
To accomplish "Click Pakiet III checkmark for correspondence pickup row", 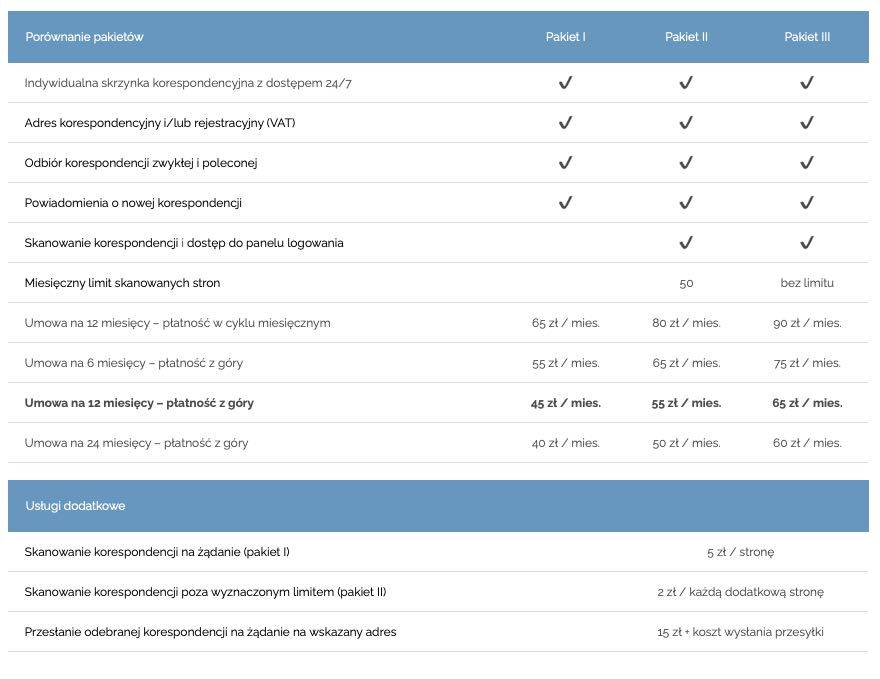I will 807,163.
